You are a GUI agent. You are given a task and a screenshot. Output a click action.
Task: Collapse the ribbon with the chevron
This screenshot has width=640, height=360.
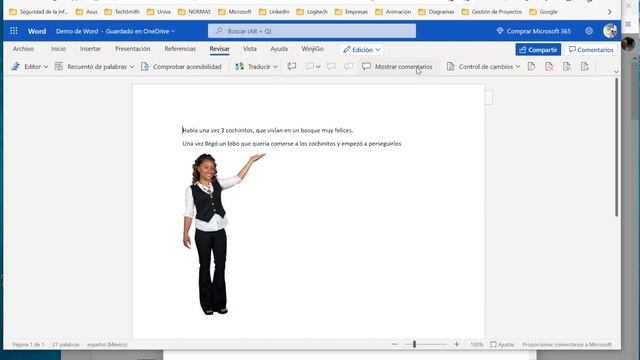click(616, 72)
